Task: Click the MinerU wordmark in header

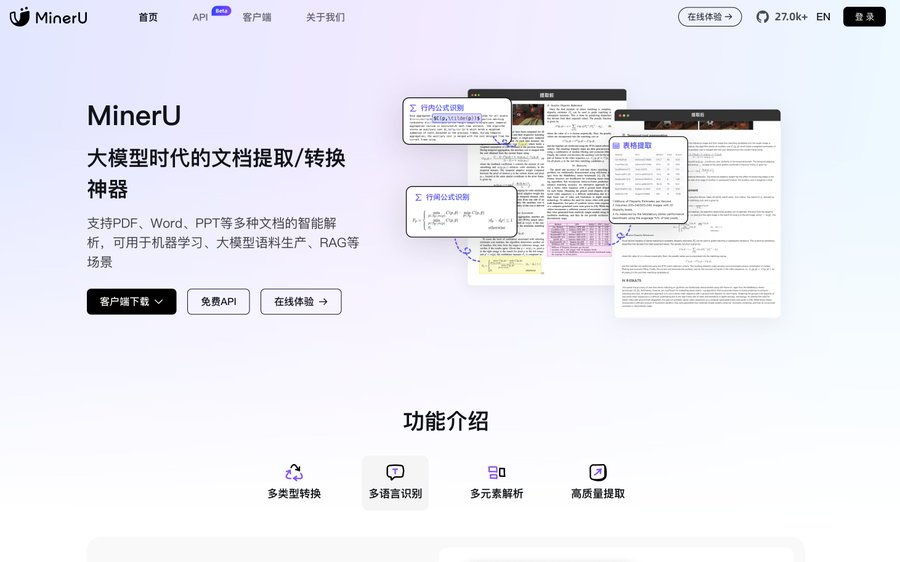Action: pos(61,18)
